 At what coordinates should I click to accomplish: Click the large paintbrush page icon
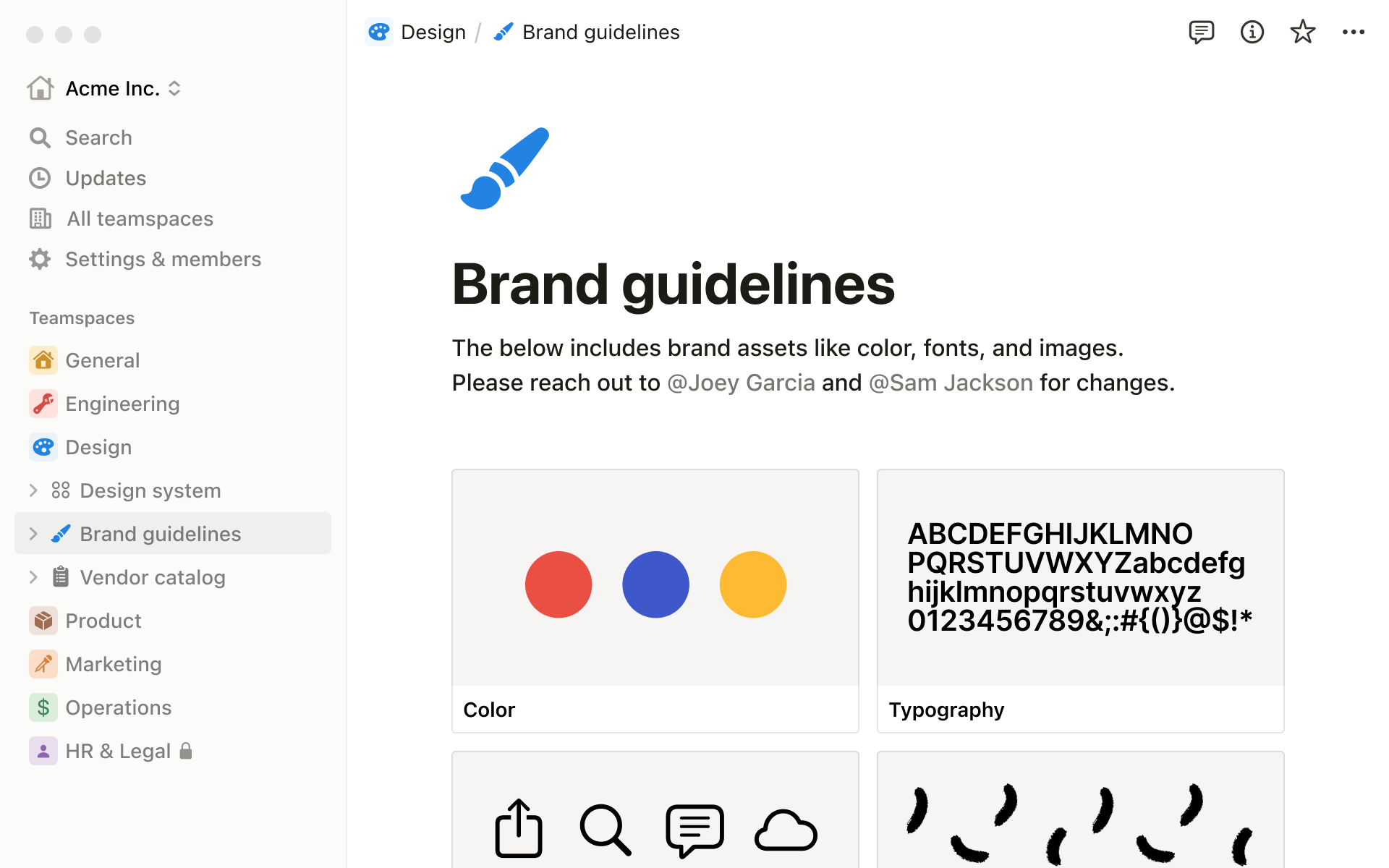click(x=505, y=169)
